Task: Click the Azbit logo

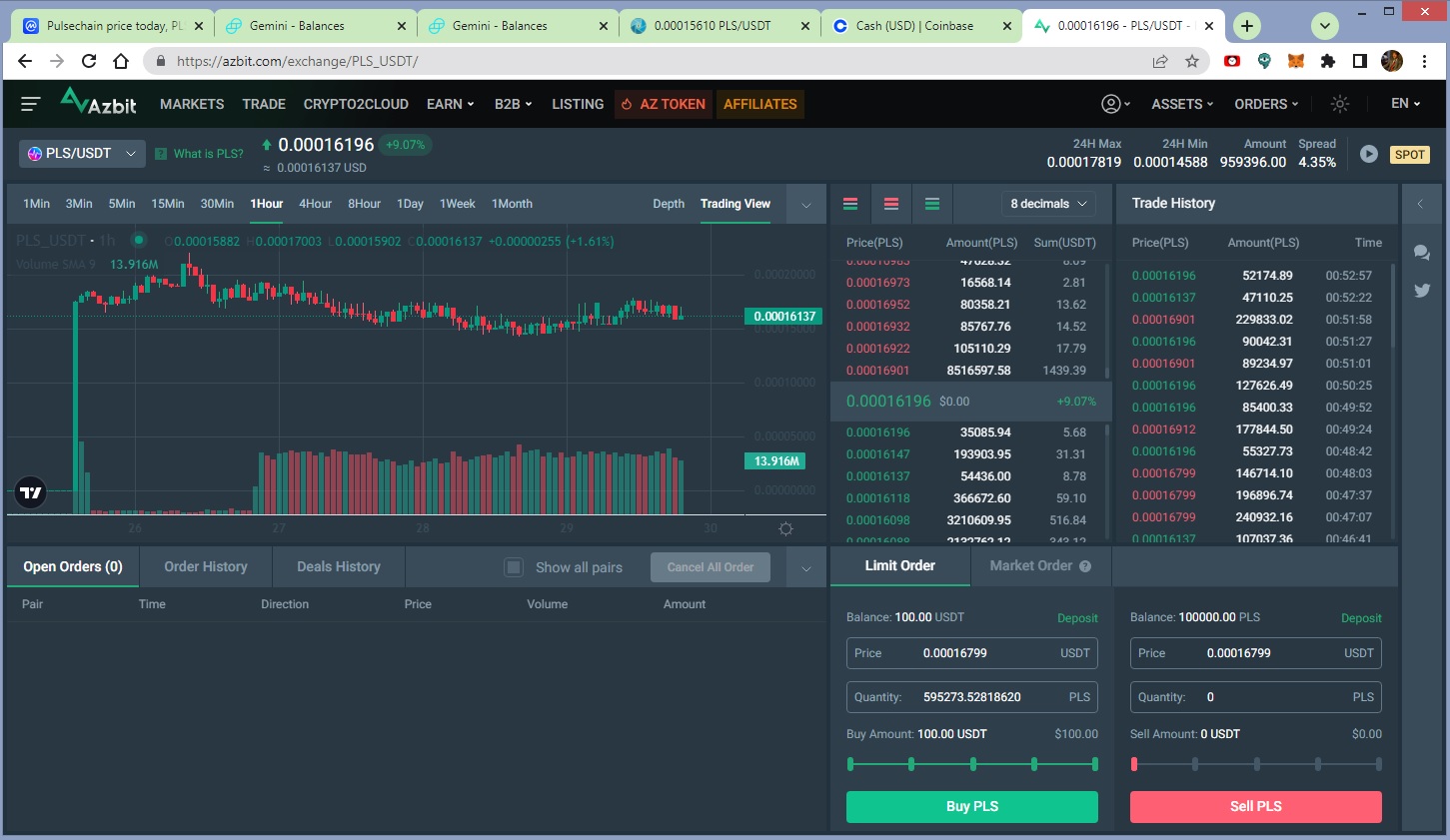Action: (98, 102)
